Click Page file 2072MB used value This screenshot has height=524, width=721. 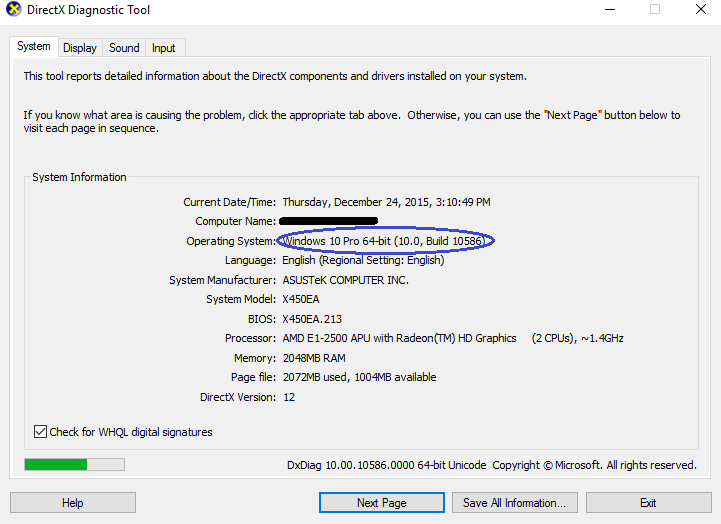(359, 377)
